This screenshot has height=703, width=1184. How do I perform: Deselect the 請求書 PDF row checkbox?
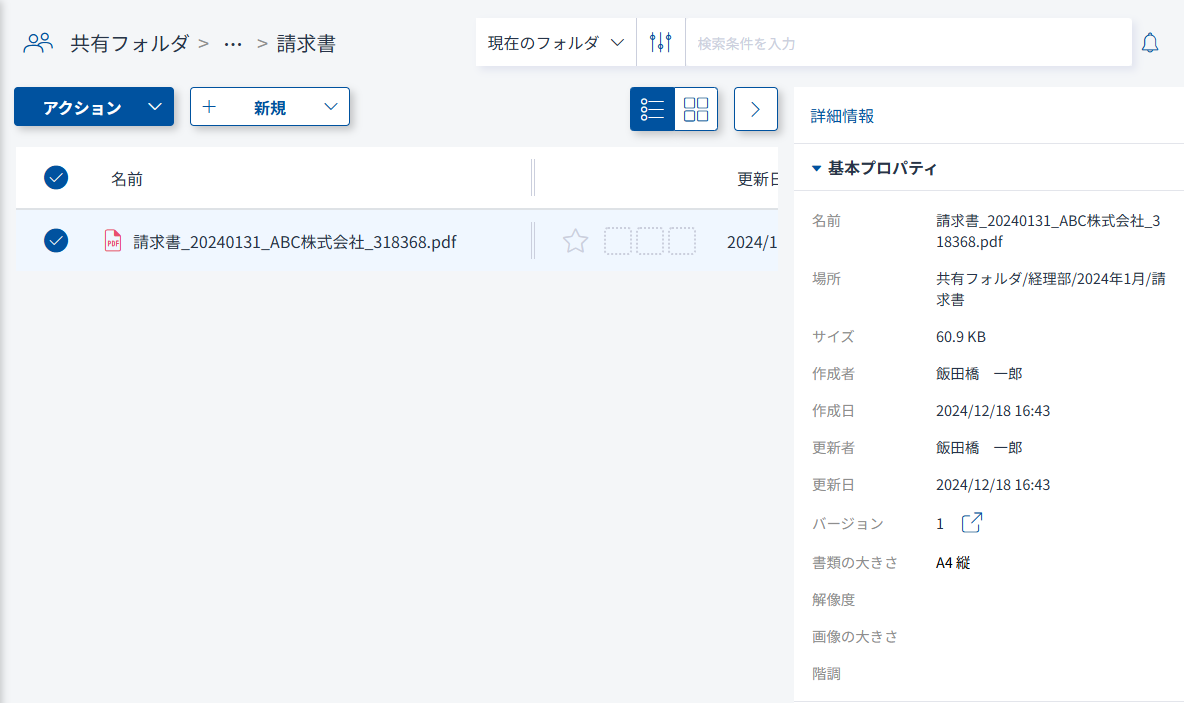coord(56,241)
